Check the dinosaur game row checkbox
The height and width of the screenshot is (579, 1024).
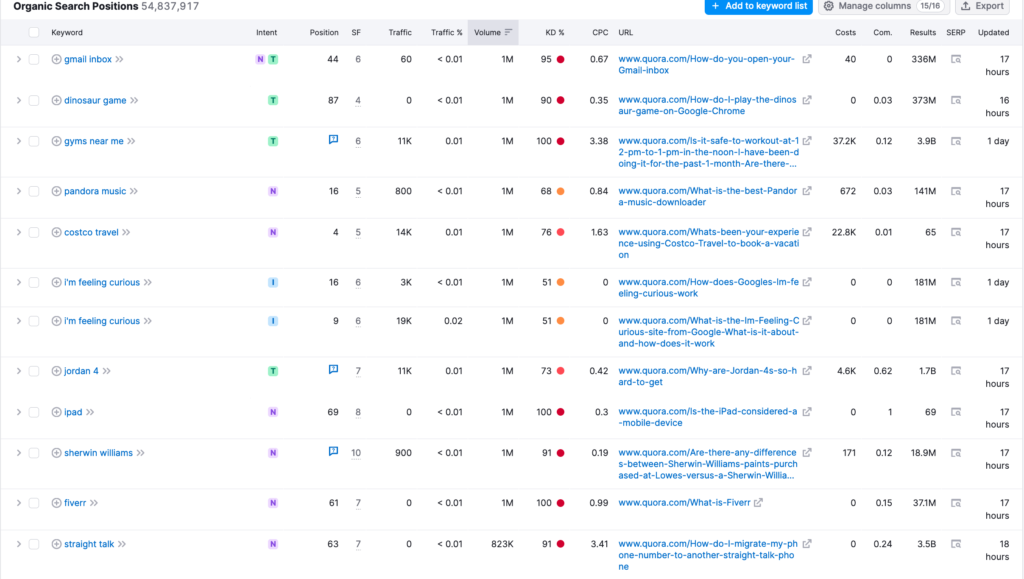click(x=34, y=101)
